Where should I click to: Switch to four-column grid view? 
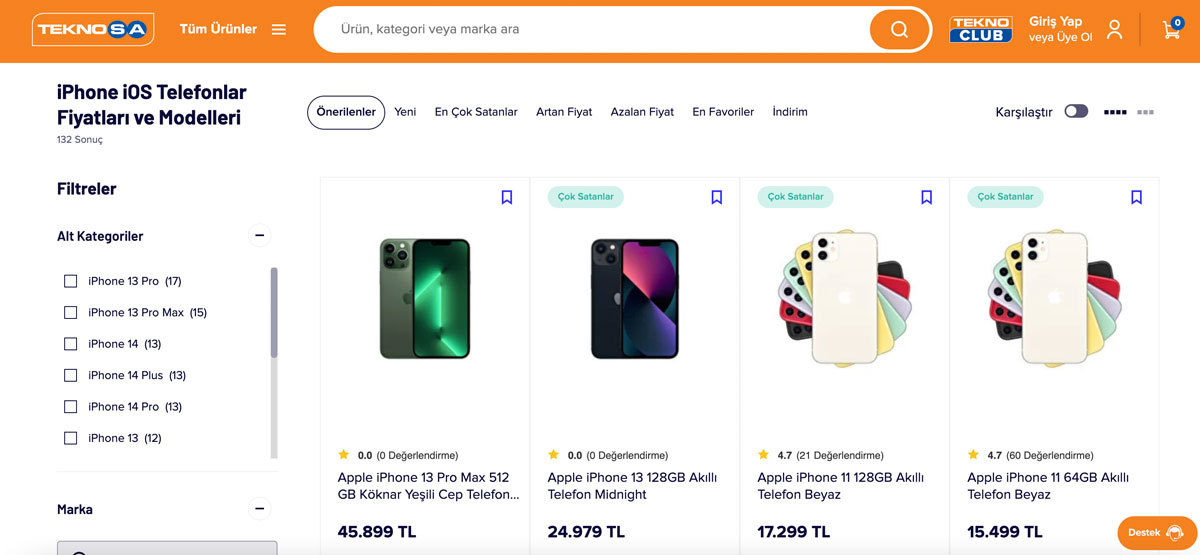(x=1115, y=112)
